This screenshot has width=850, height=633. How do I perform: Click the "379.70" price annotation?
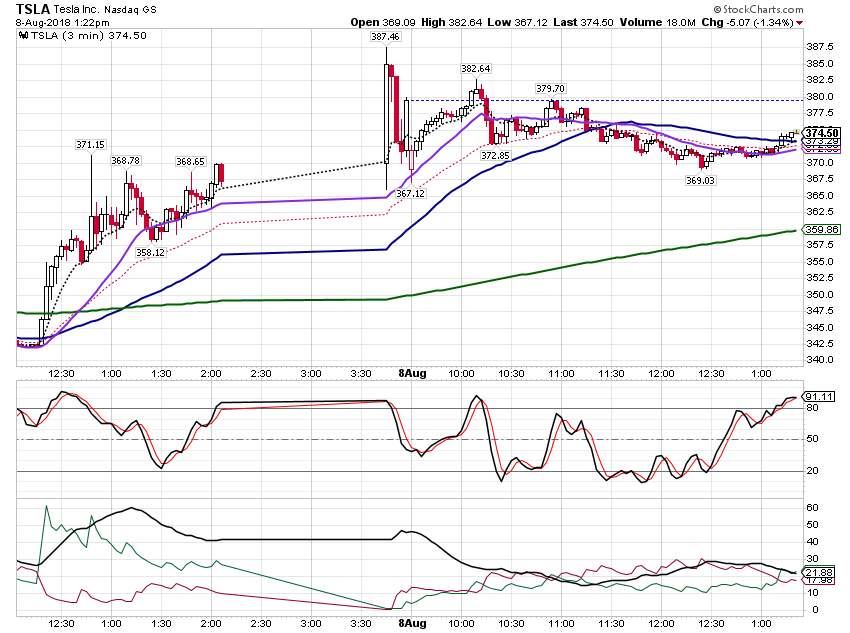coord(550,88)
